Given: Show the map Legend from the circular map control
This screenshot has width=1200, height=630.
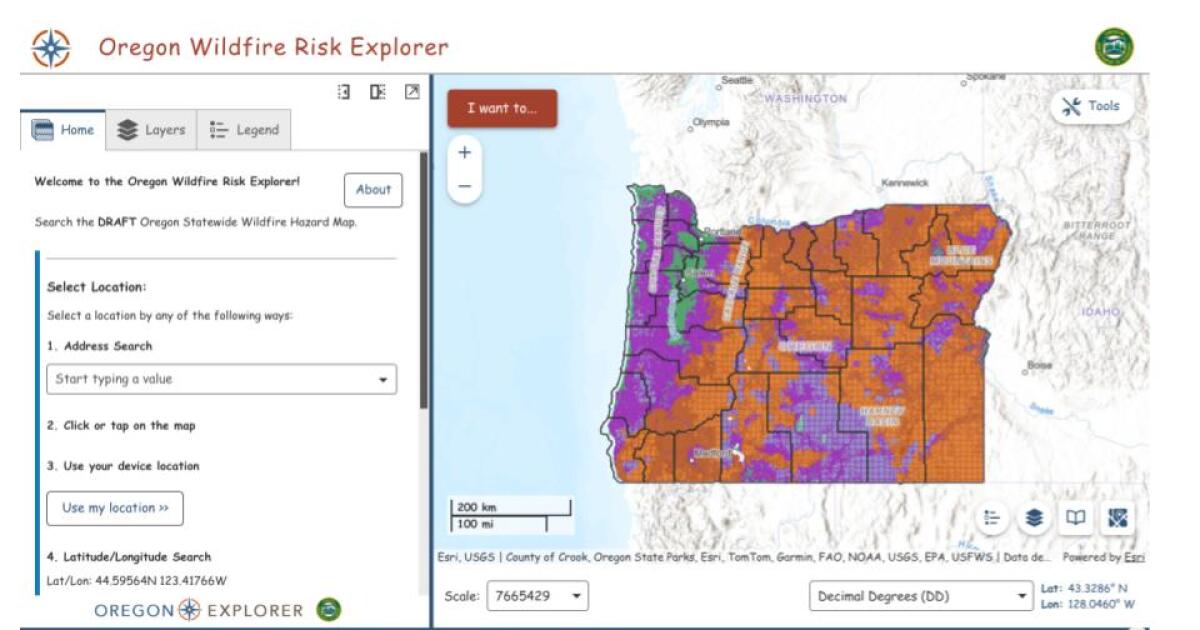Looking at the screenshot, I should click(991, 516).
